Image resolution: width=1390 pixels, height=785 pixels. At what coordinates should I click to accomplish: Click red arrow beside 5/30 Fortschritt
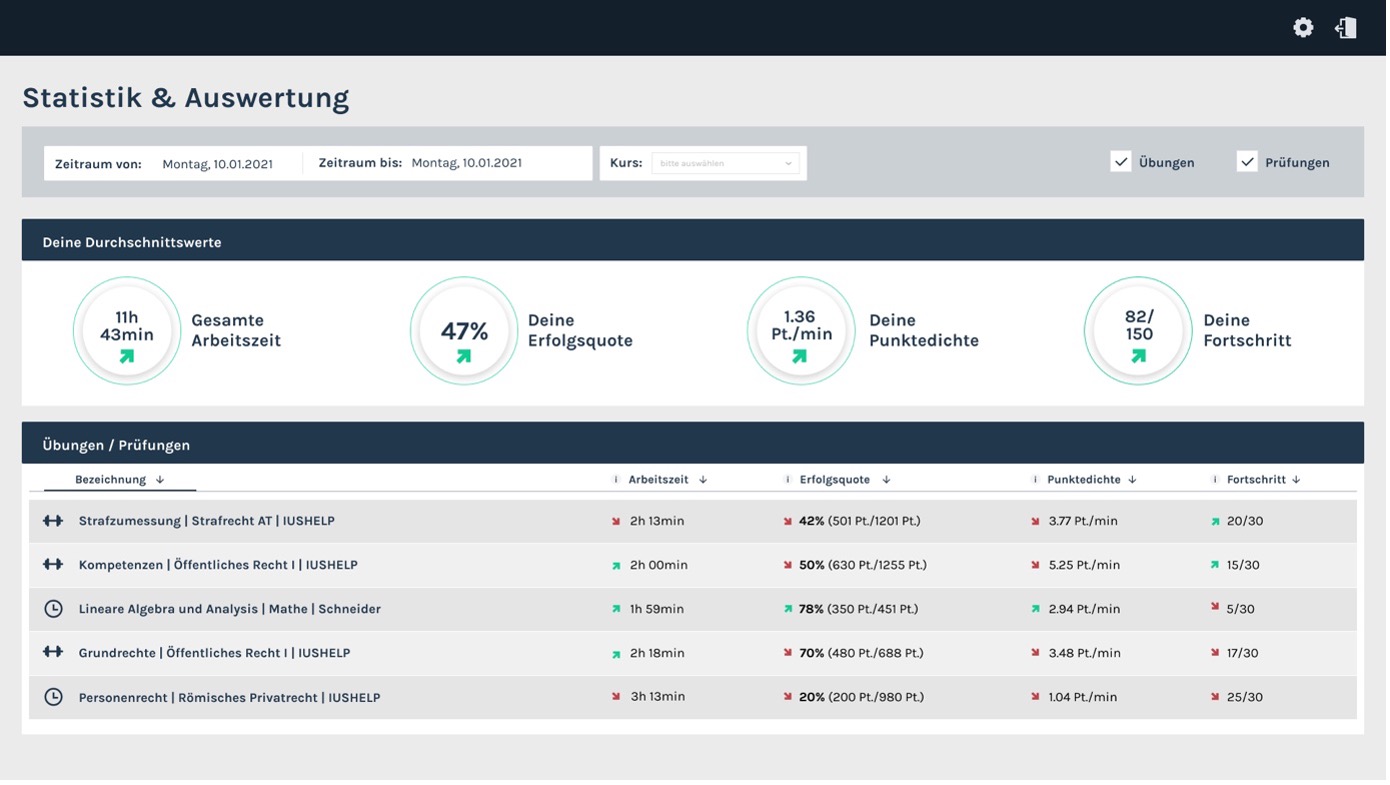click(1215, 607)
